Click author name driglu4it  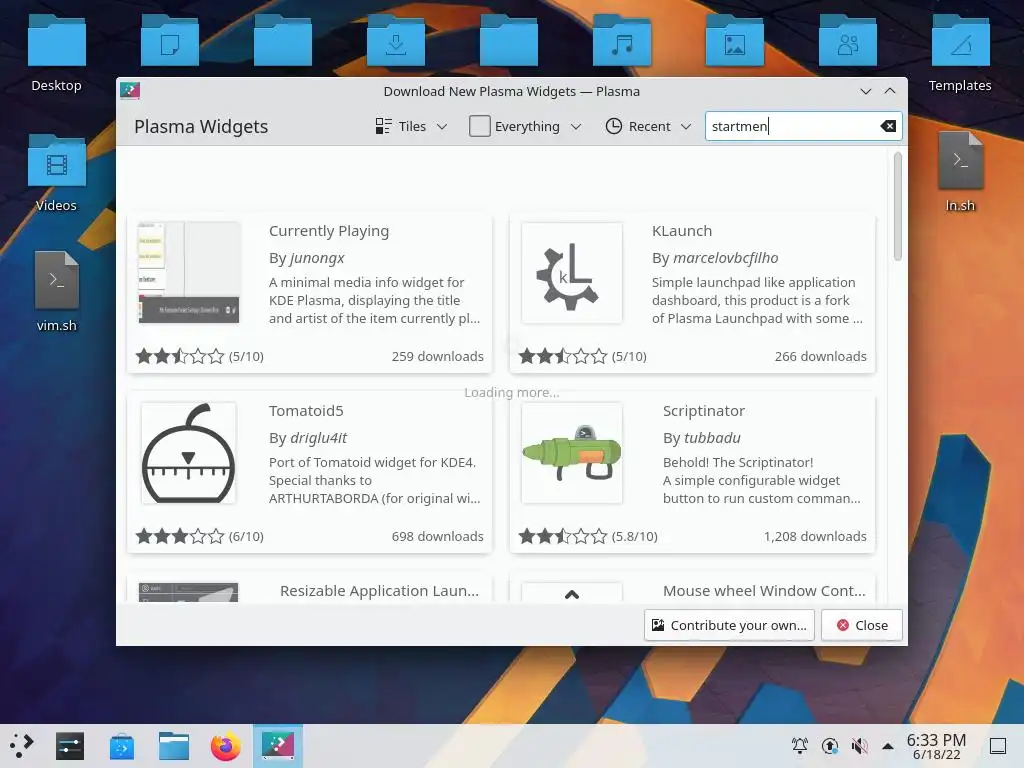(319, 438)
